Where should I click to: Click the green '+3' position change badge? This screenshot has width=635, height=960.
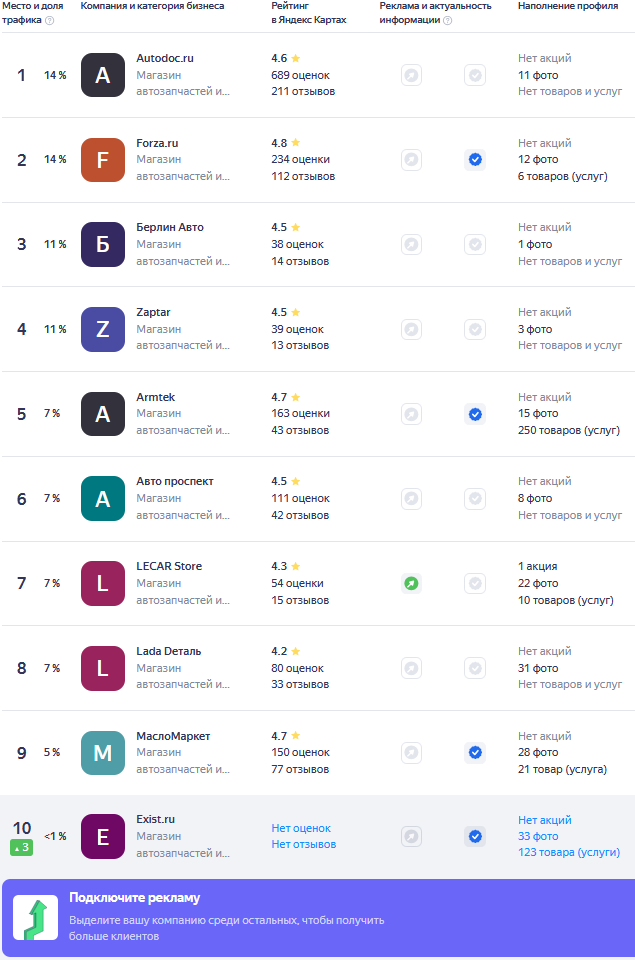(x=22, y=848)
